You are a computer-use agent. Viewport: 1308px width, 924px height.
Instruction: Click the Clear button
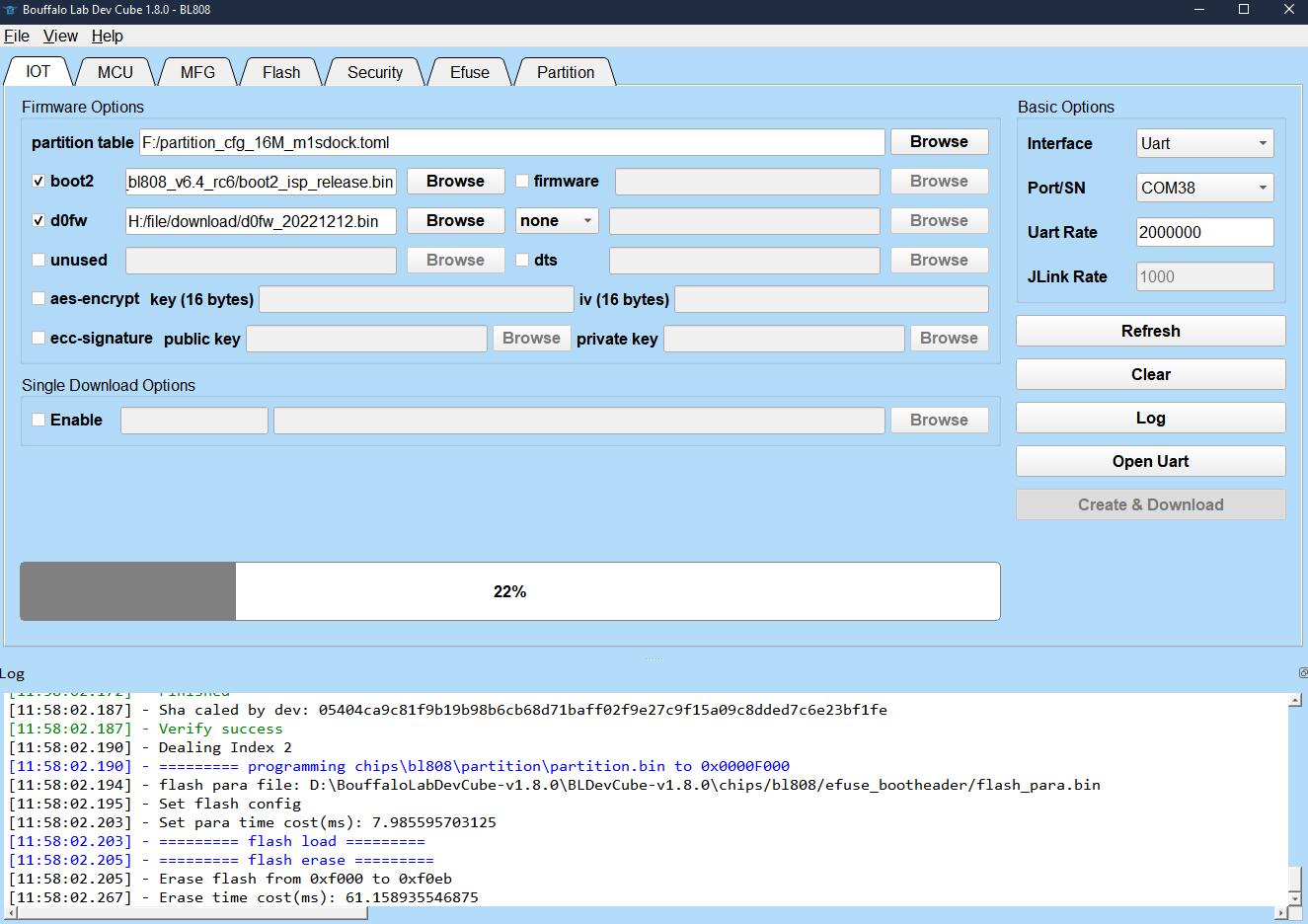pyautogui.click(x=1151, y=374)
